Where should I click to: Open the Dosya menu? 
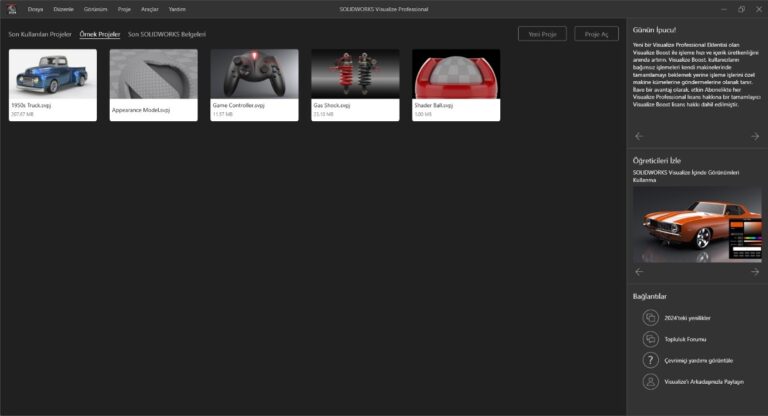pos(36,8)
